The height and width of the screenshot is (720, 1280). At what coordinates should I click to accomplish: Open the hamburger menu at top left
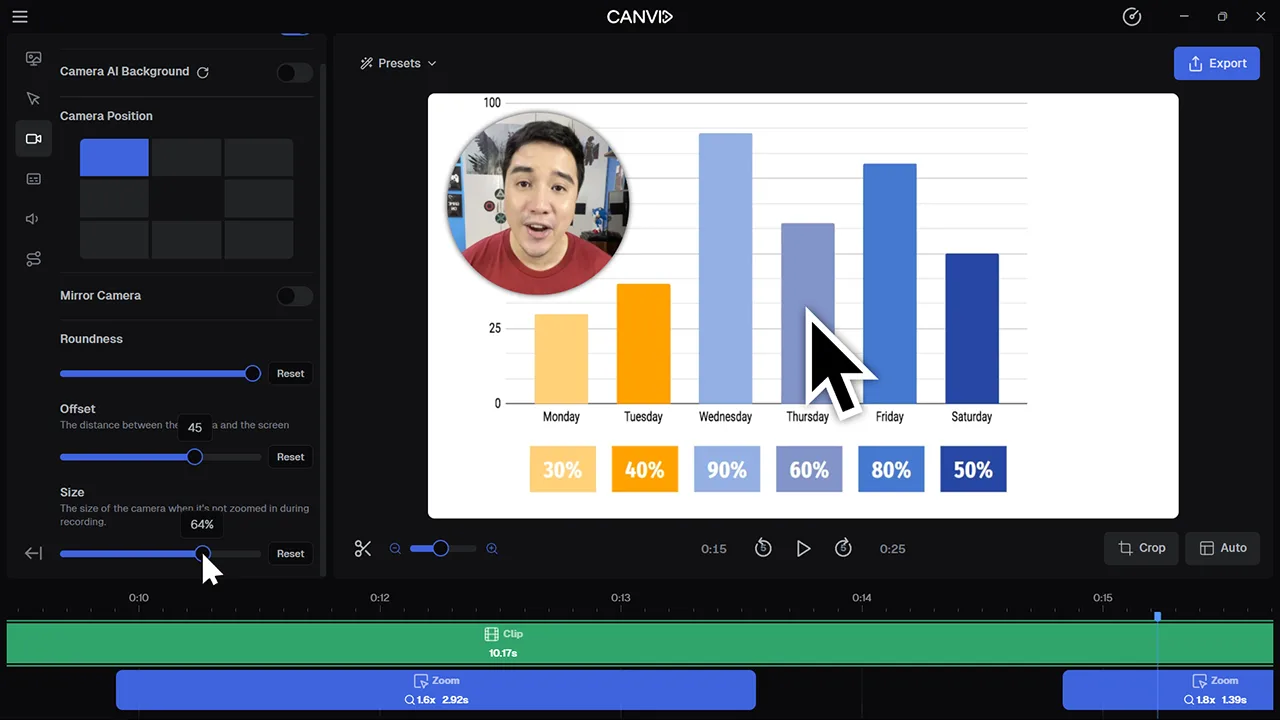19,16
